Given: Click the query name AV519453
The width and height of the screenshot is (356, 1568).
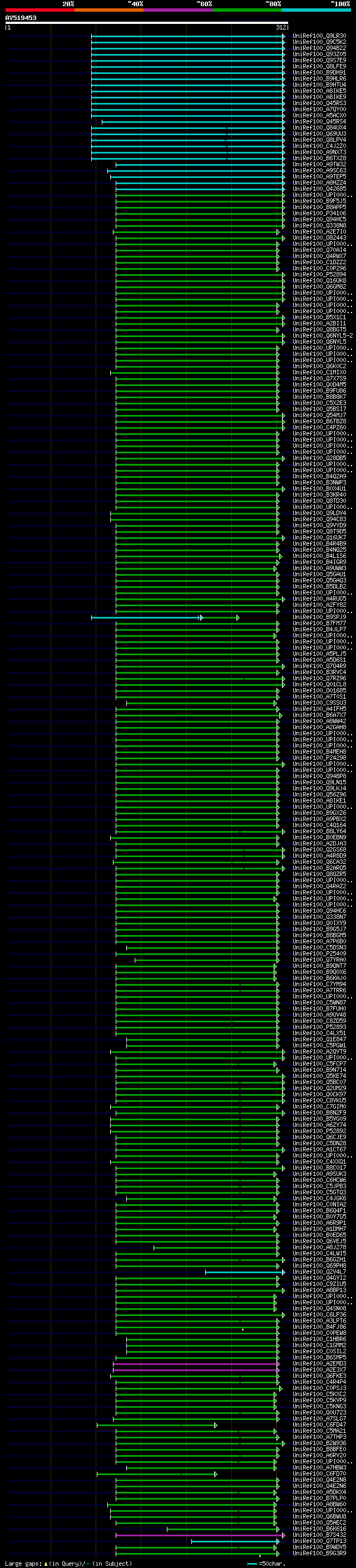Looking at the screenshot, I should pyautogui.click(x=21, y=18).
